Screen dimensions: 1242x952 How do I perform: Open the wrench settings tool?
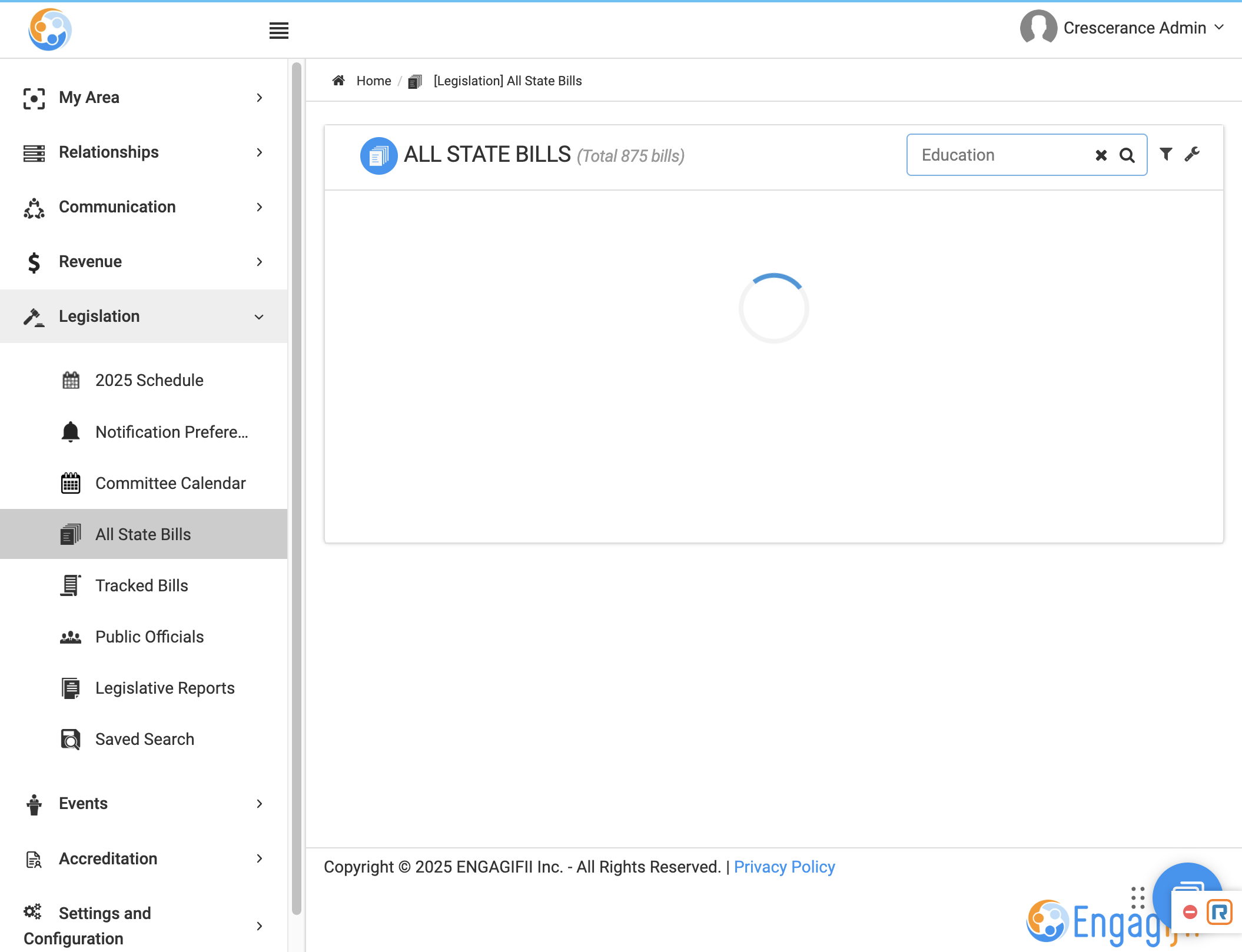(x=1192, y=154)
